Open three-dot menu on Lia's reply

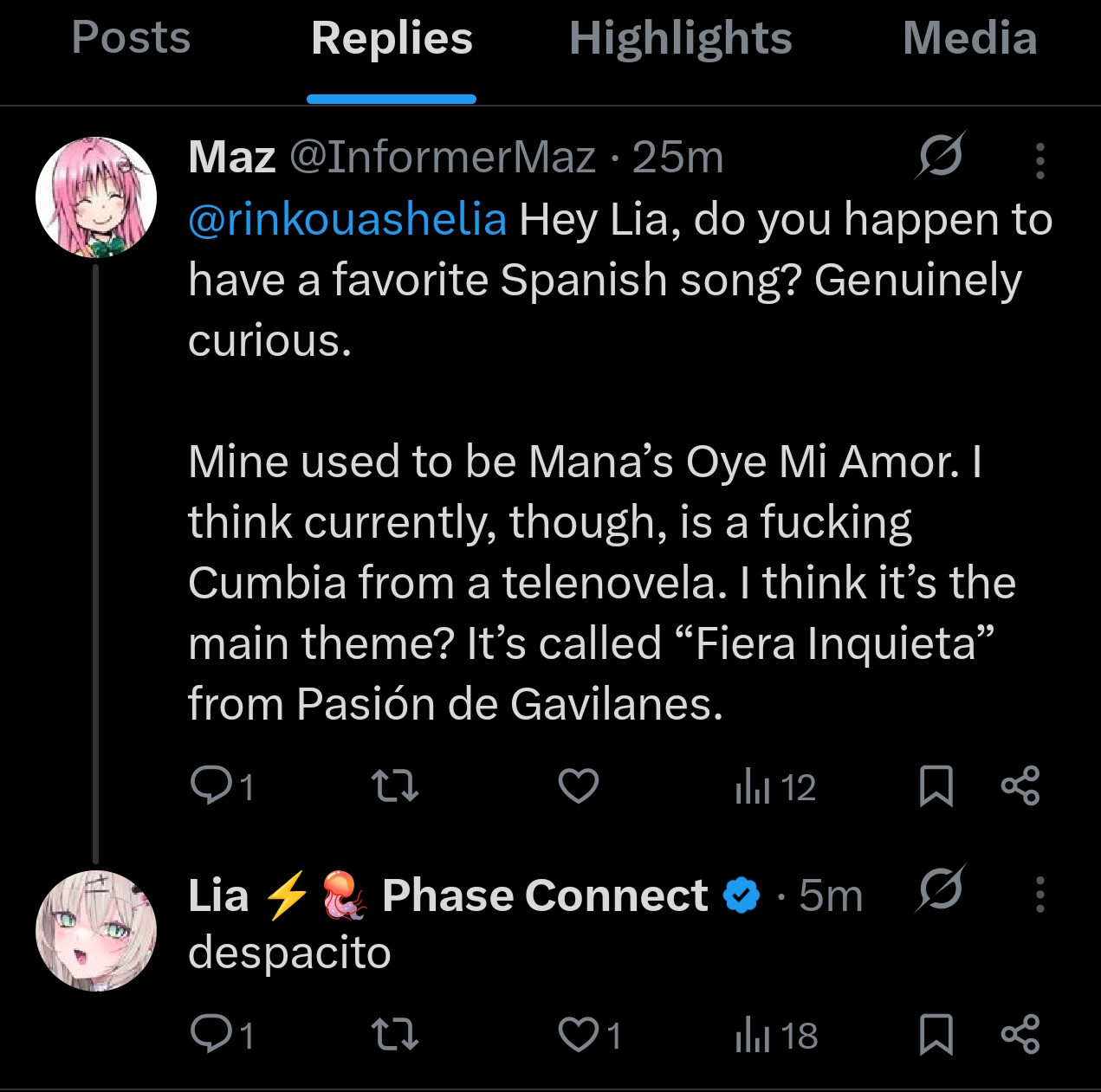click(x=1039, y=895)
